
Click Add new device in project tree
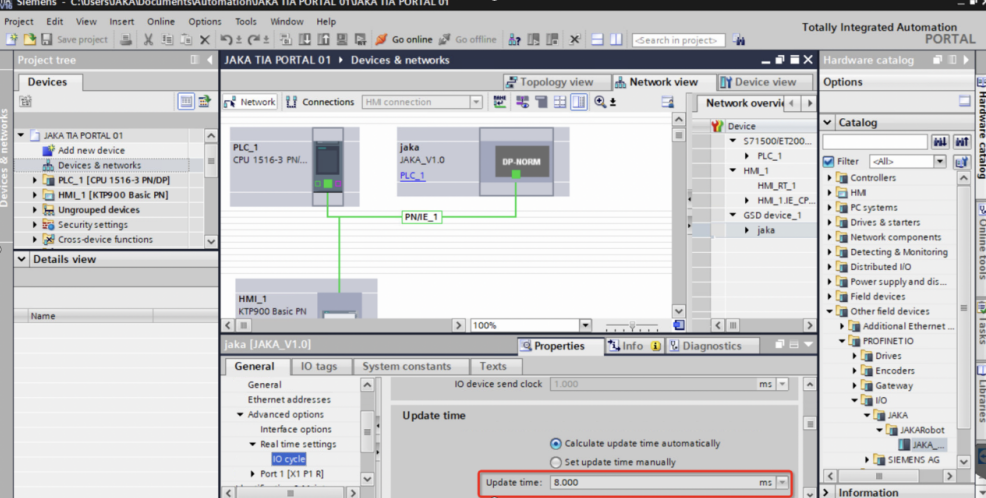click(91, 150)
